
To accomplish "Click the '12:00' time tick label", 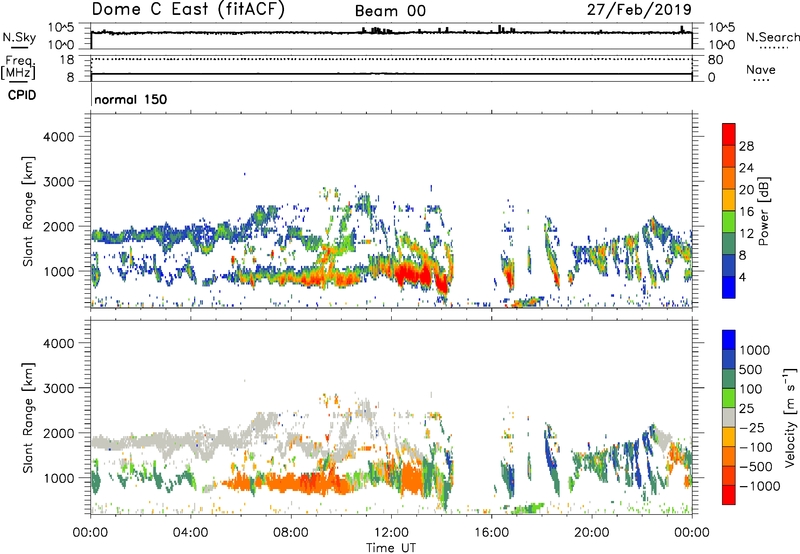I will pyautogui.click(x=391, y=532).
